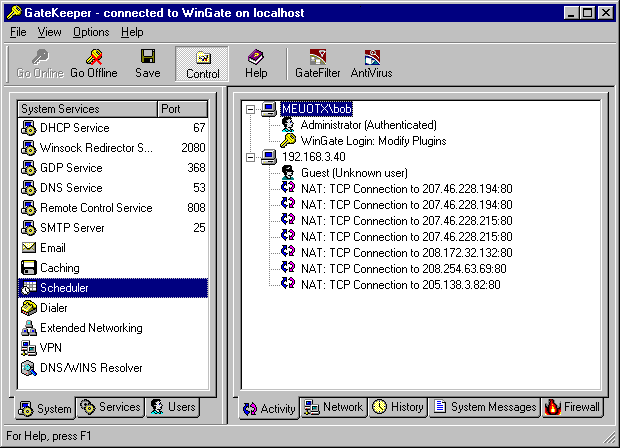Select first NAT connection to 207.46.228.215:80
The height and width of the screenshot is (448, 620).
[x=406, y=221]
